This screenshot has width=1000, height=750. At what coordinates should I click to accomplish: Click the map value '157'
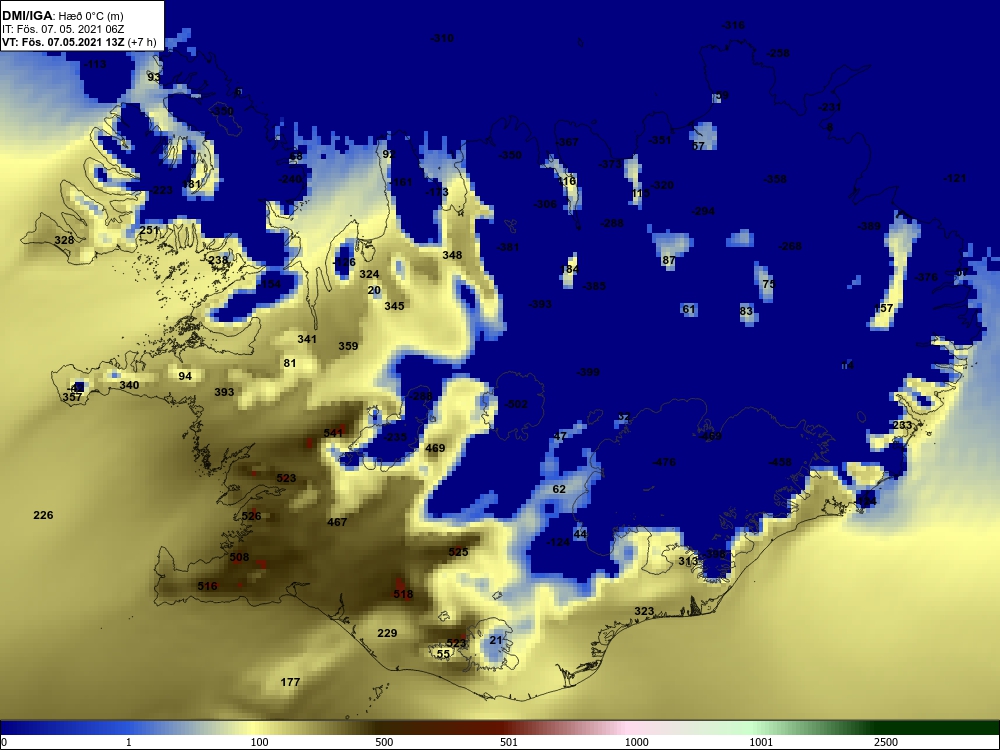[x=883, y=308]
